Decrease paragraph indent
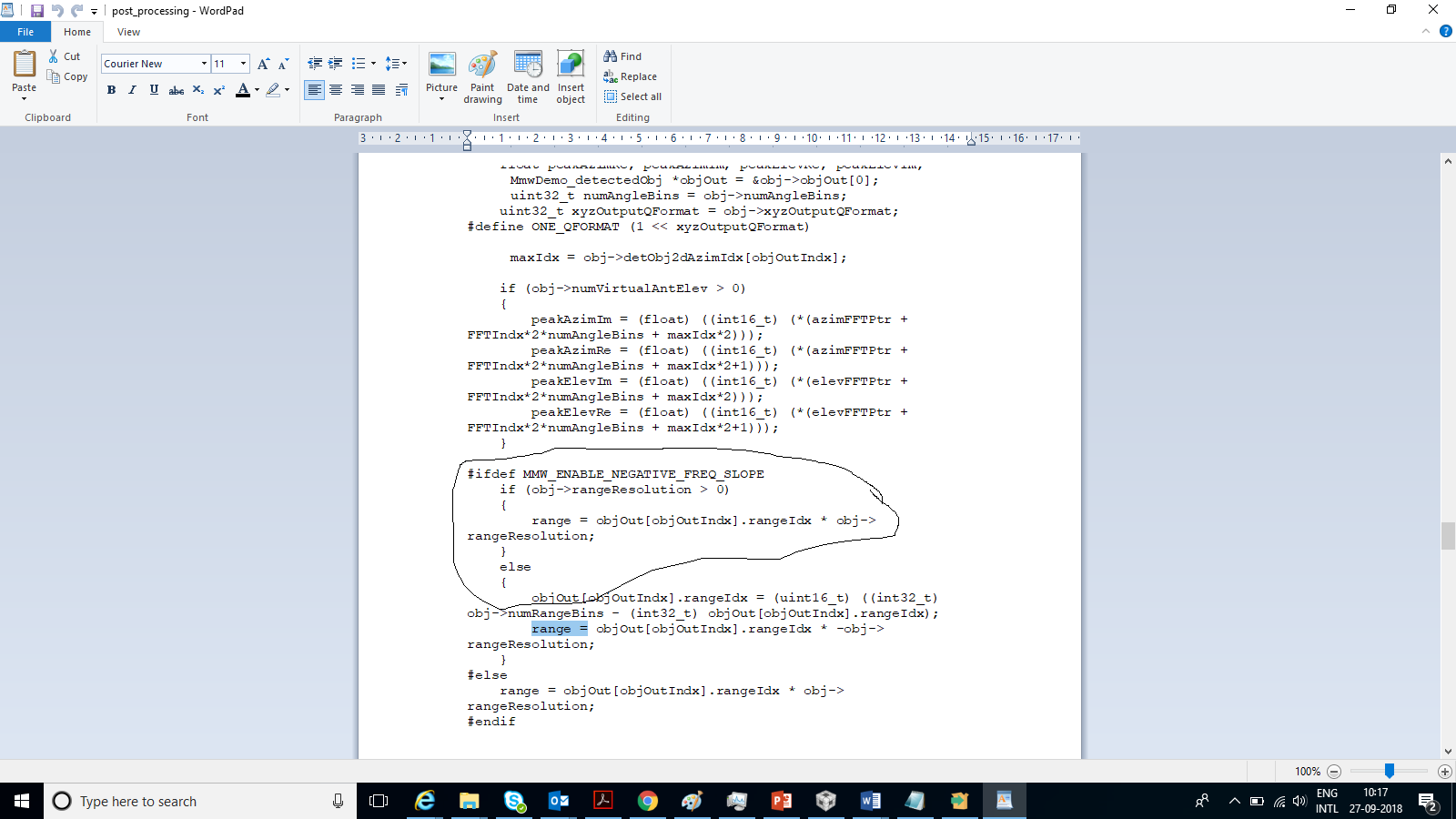 (x=315, y=64)
